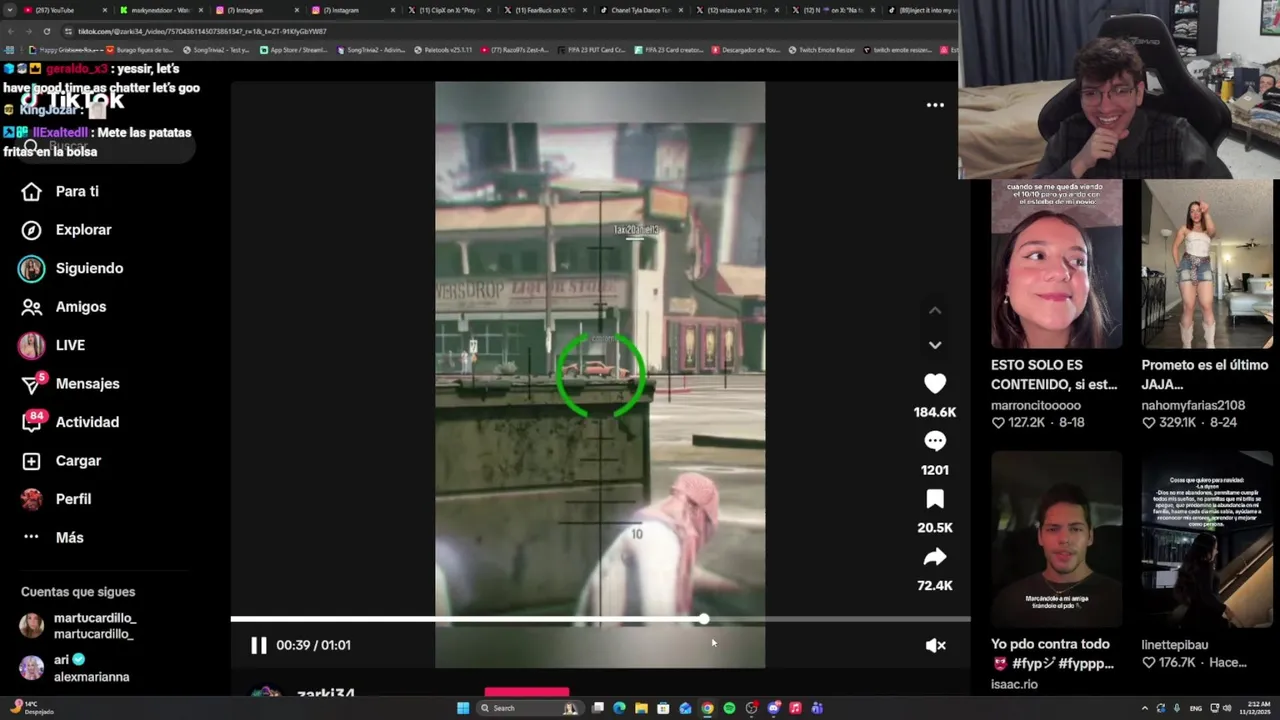Open Mensajes inbox with 5 badge

tap(72, 383)
